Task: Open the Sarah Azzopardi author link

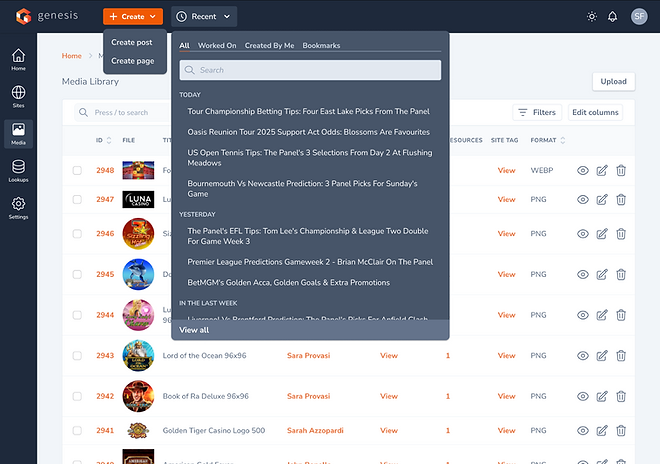Action: pos(315,431)
